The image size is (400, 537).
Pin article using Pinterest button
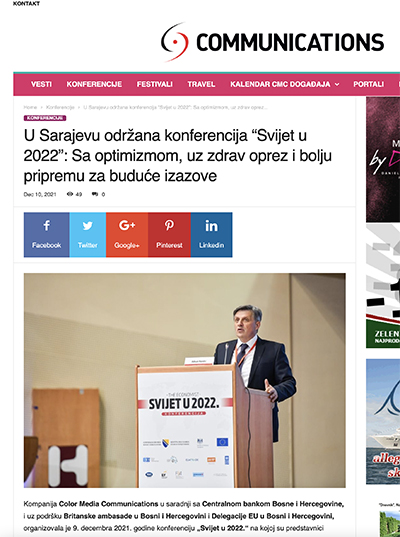click(169, 235)
